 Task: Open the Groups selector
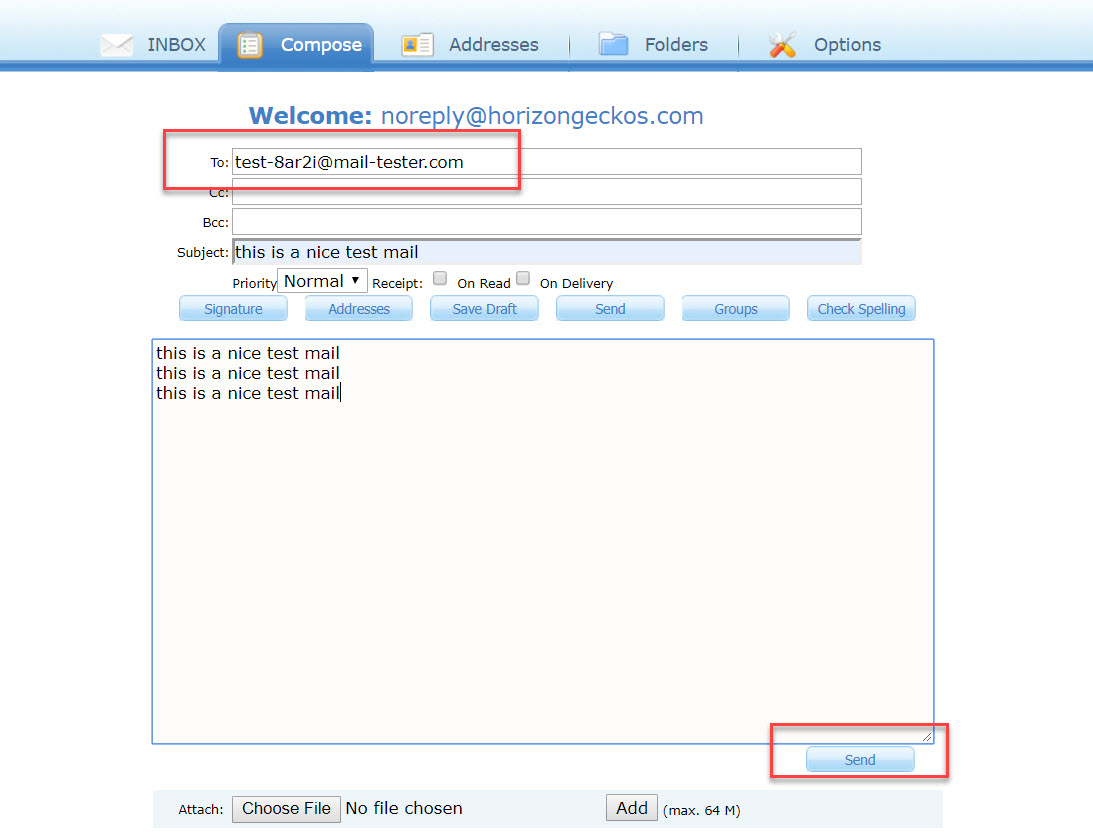click(735, 308)
